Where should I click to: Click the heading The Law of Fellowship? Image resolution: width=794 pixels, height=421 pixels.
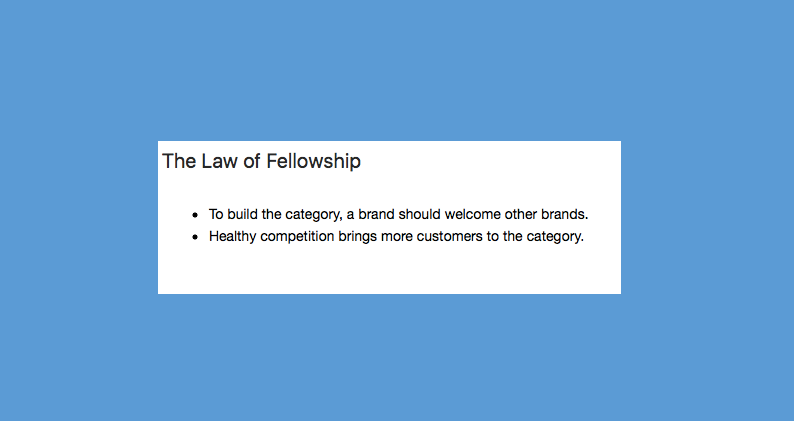pyautogui.click(x=261, y=161)
